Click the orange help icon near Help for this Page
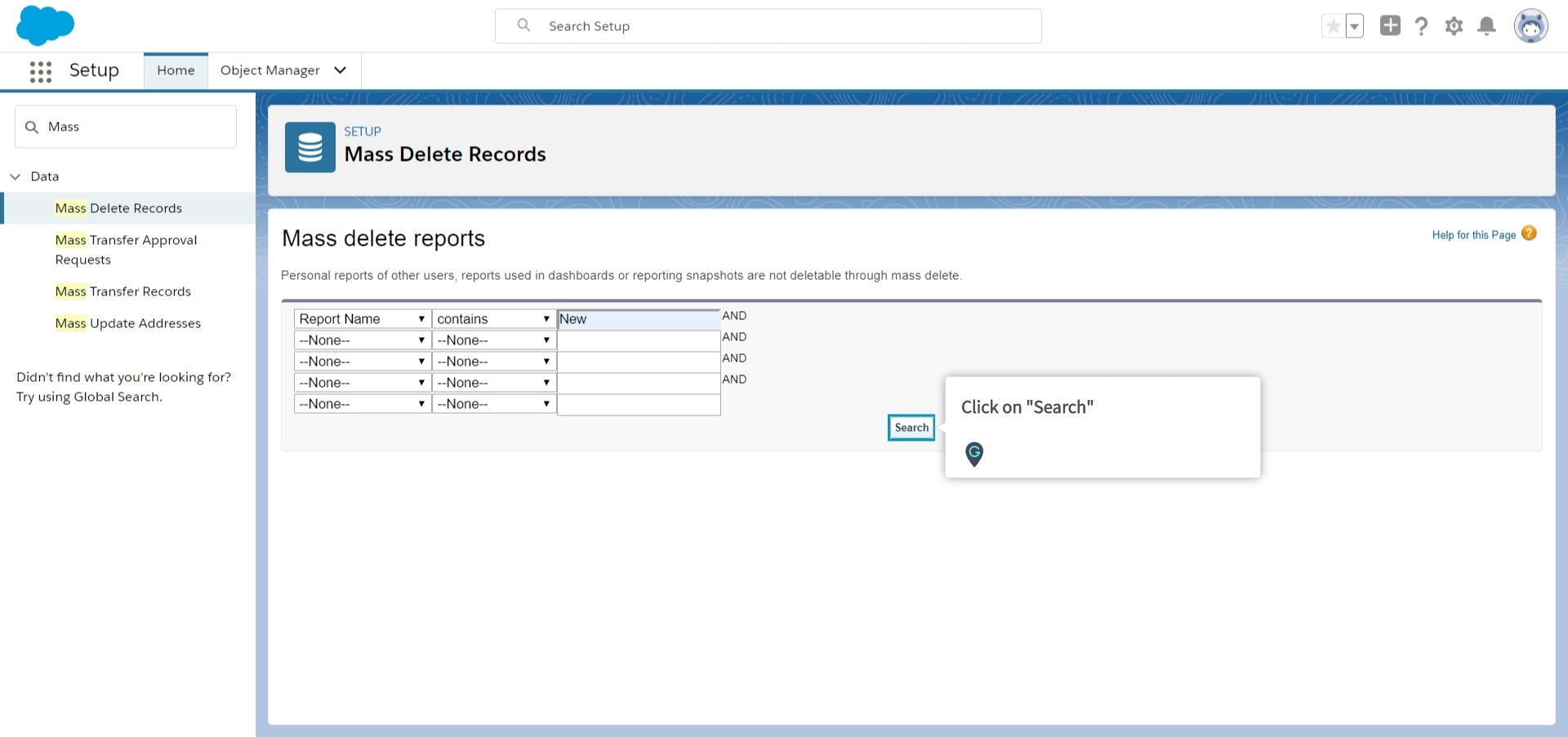The width and height of the screenshot is (1568, 737). (1529, 233)
